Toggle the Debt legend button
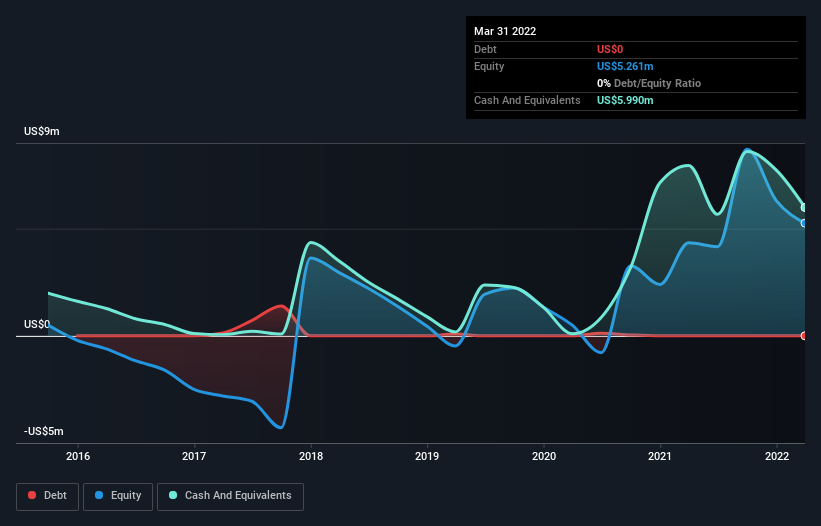The width and height of the screenshot is (821, 526). tap(47, 496)
